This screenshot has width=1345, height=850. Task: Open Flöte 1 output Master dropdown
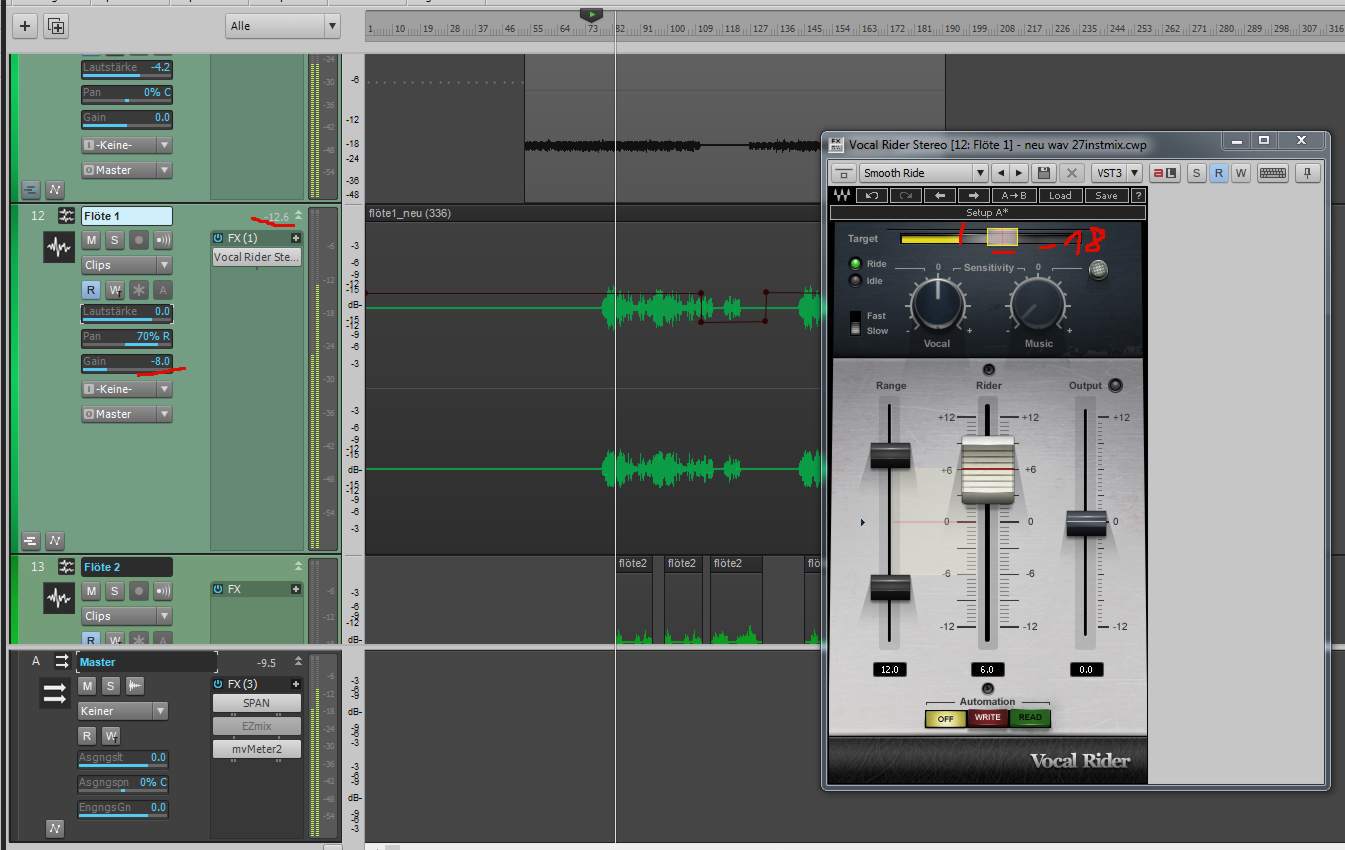click(127, 414)
